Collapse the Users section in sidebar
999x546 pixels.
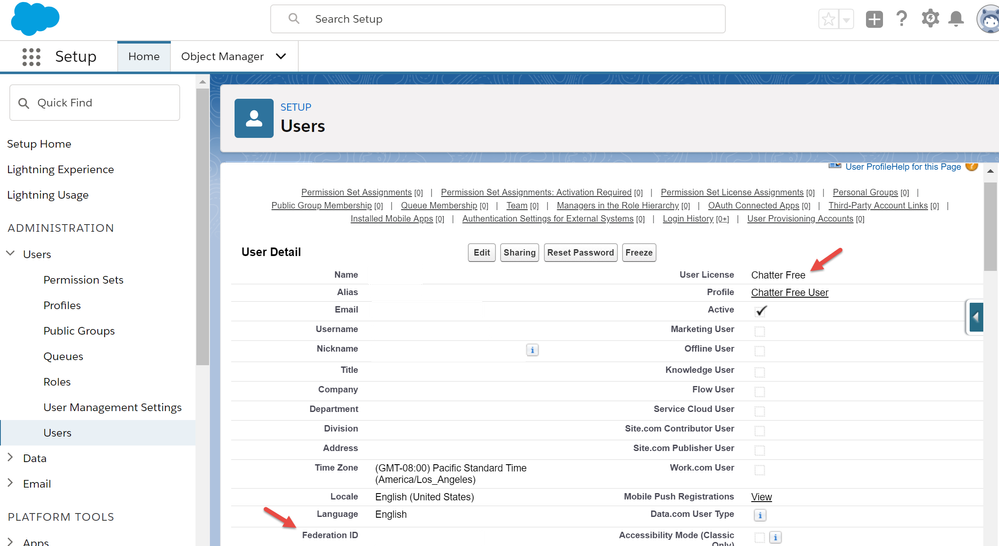click(x=10, y=254)
